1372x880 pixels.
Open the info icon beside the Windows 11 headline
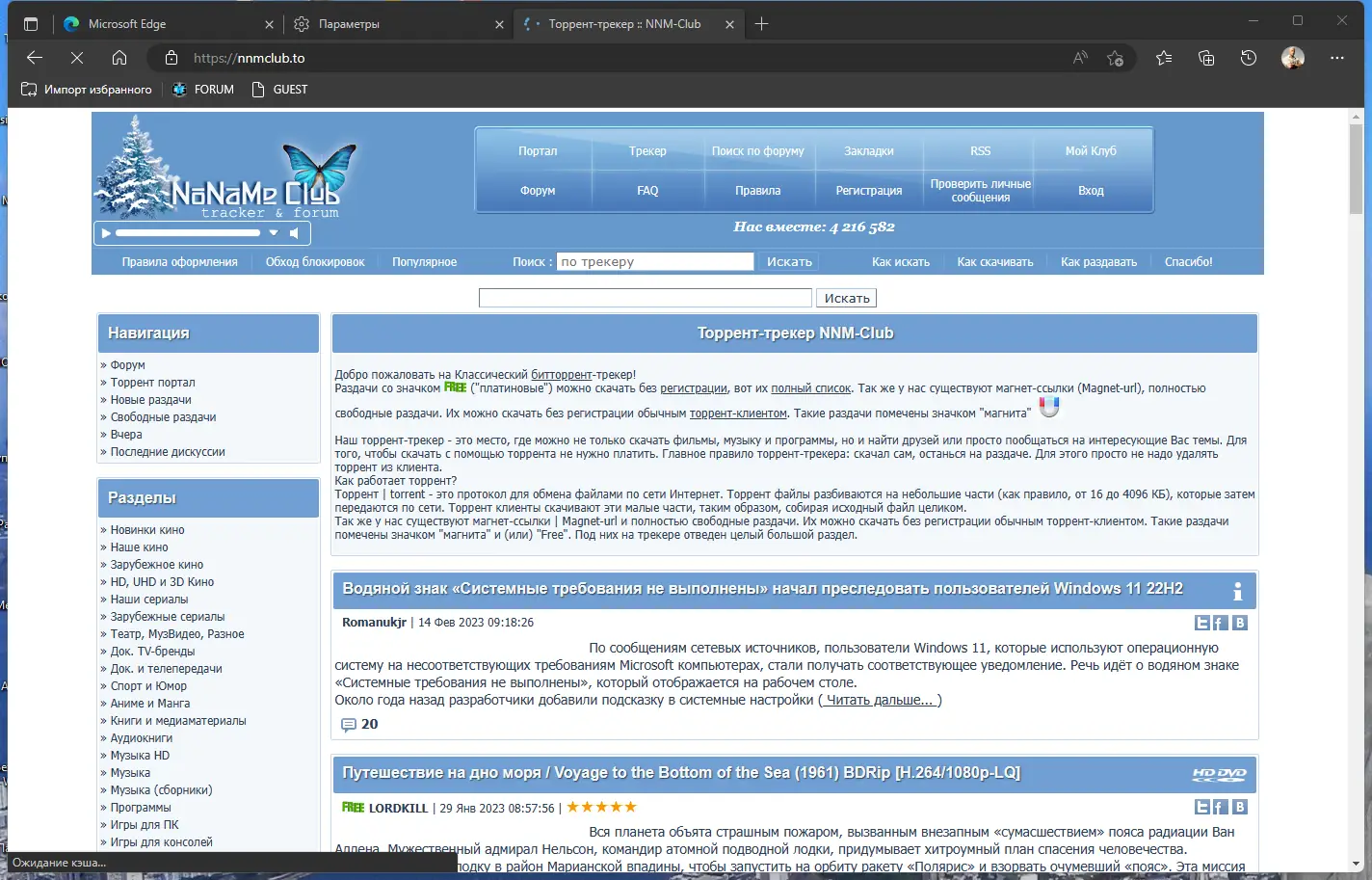pos(1240,590)
